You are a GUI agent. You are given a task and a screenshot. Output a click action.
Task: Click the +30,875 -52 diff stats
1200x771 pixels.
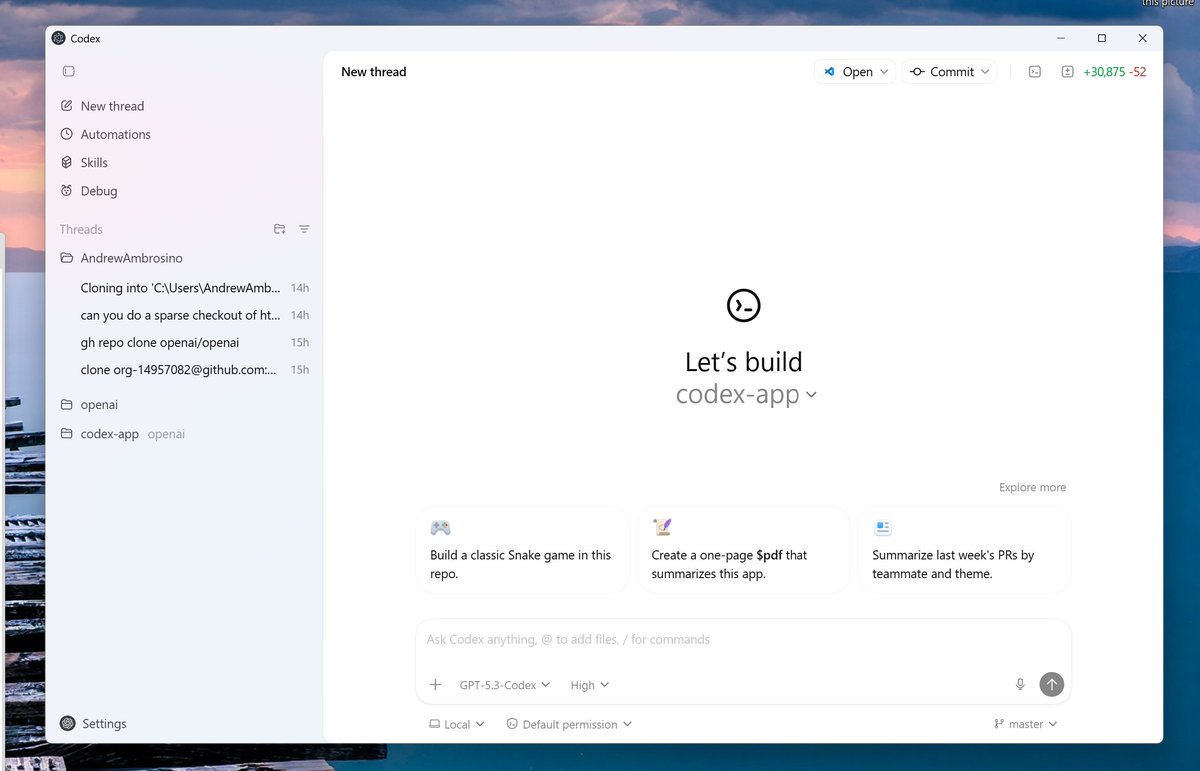coord(1115,72)
